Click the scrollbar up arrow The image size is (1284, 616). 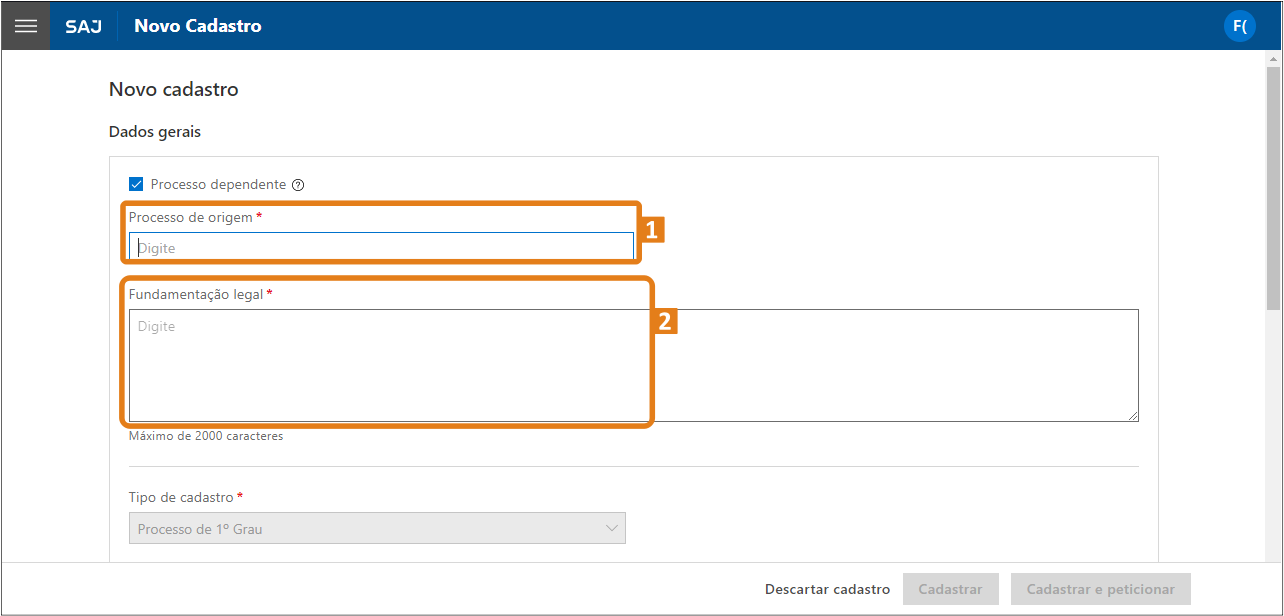[1273, 60]
